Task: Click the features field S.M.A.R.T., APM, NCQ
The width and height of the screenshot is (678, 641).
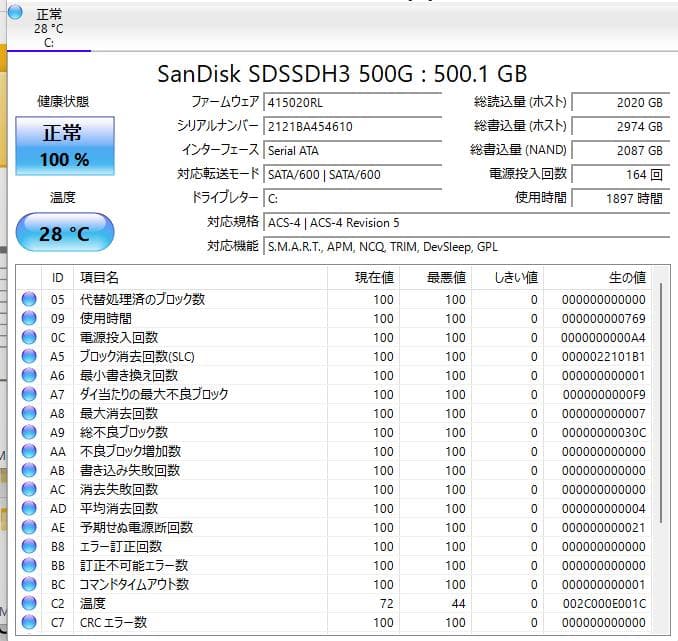Action: 467,247
